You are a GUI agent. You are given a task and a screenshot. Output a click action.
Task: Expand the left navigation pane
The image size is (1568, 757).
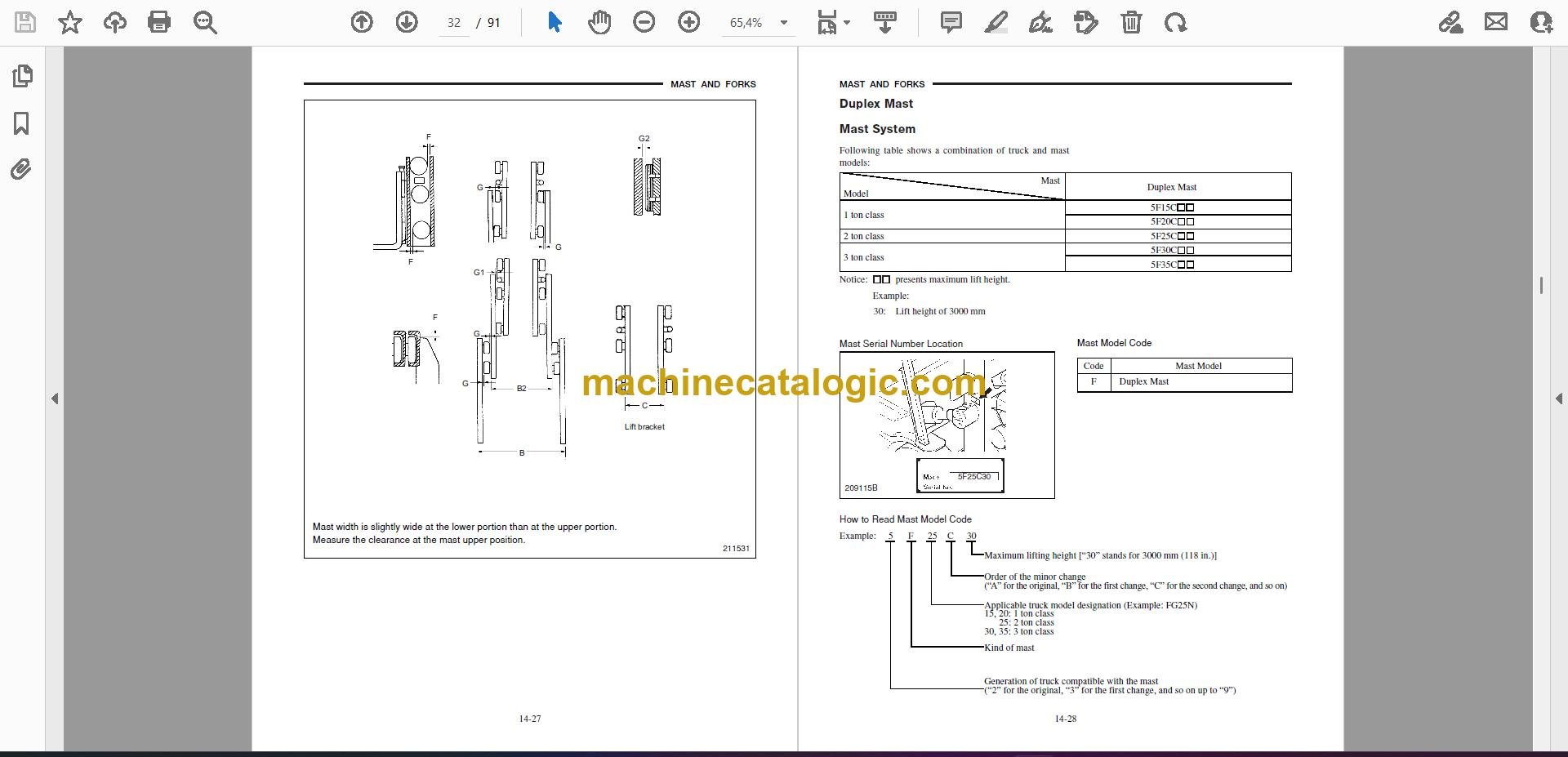[55, 399]
